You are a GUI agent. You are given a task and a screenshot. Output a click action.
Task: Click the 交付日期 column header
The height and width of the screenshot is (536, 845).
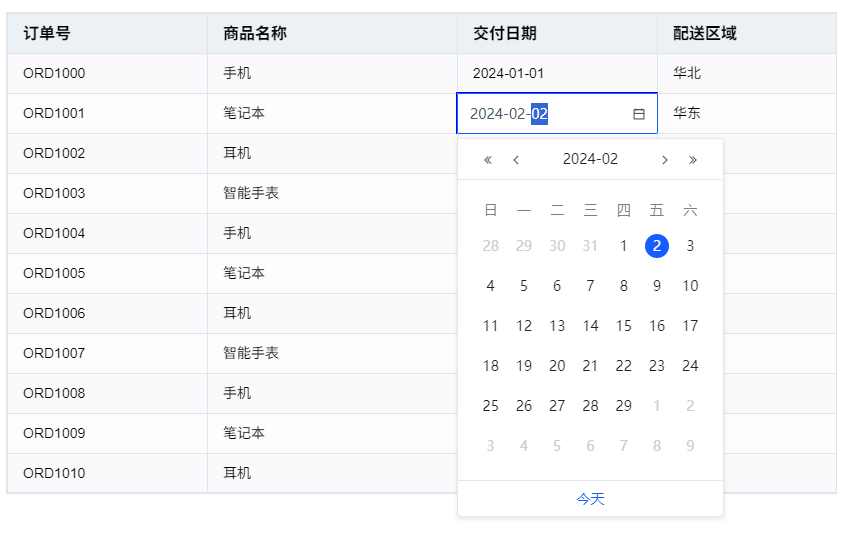pos(505,33)
